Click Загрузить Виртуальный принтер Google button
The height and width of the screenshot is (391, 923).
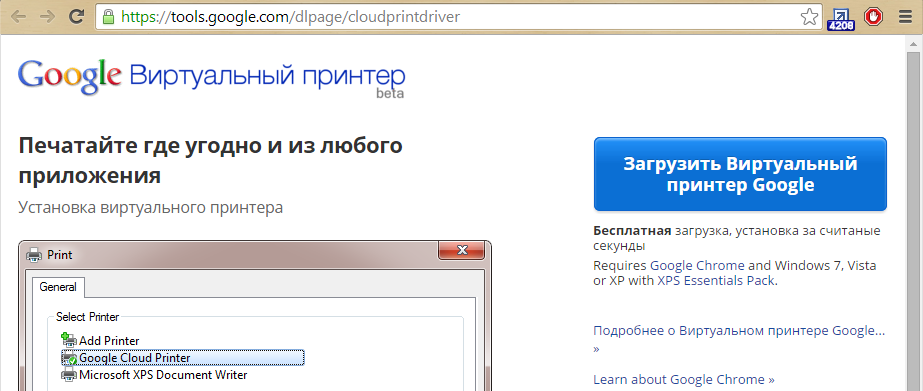click(740, 174)
